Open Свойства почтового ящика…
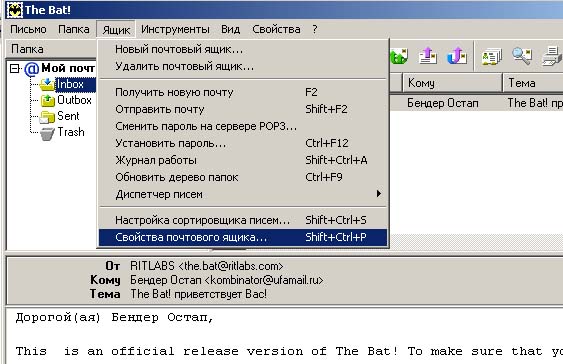Viewport: 563px width, 364px height. (243, 237)
